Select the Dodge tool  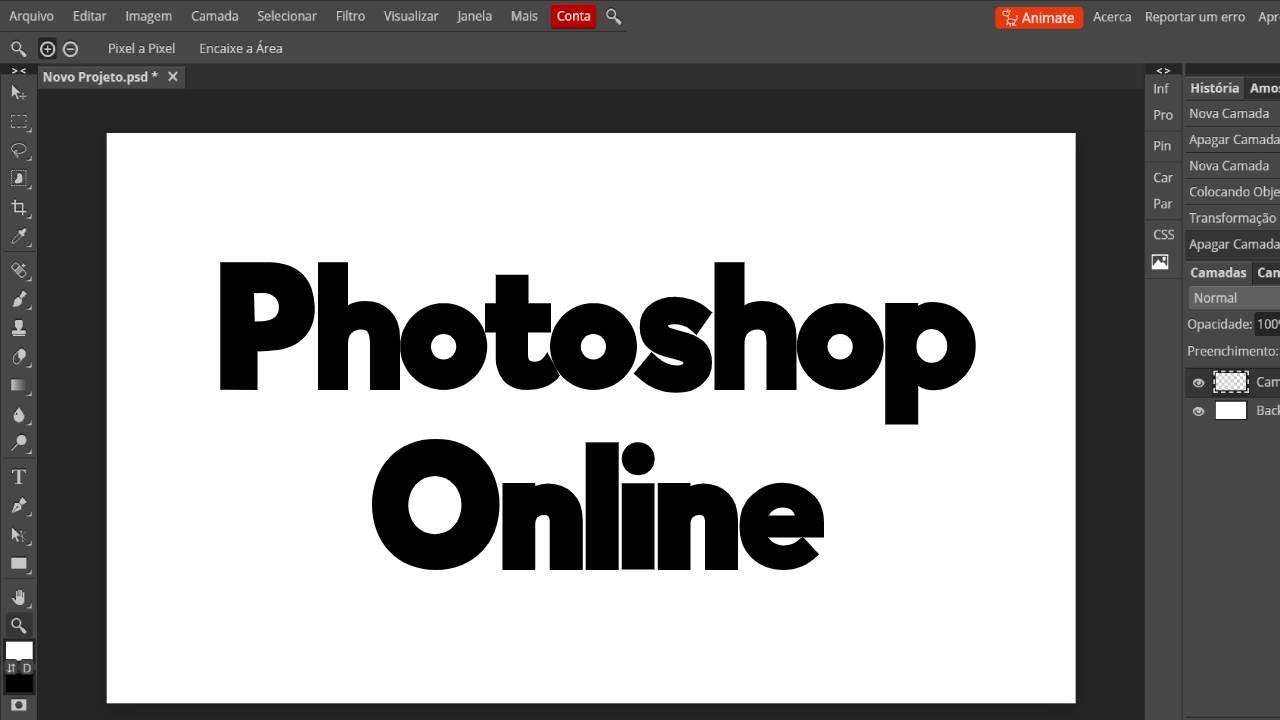pos(18,443)
